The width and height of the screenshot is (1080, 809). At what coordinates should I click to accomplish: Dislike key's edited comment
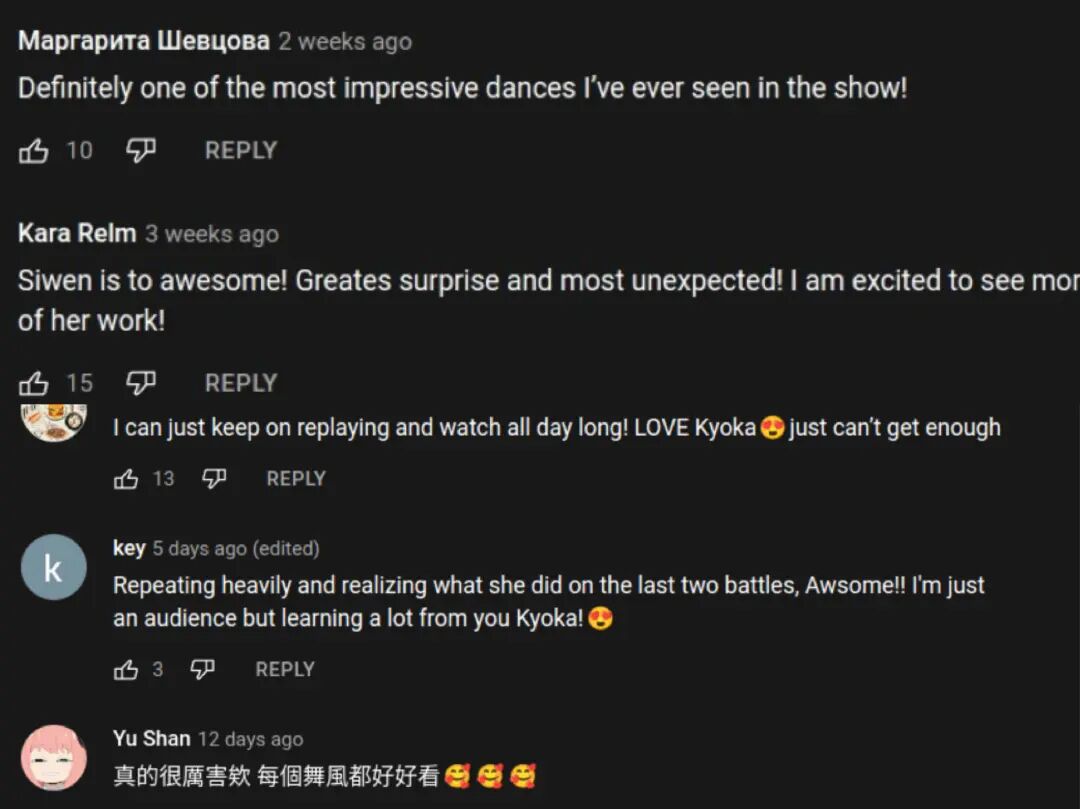202,669
